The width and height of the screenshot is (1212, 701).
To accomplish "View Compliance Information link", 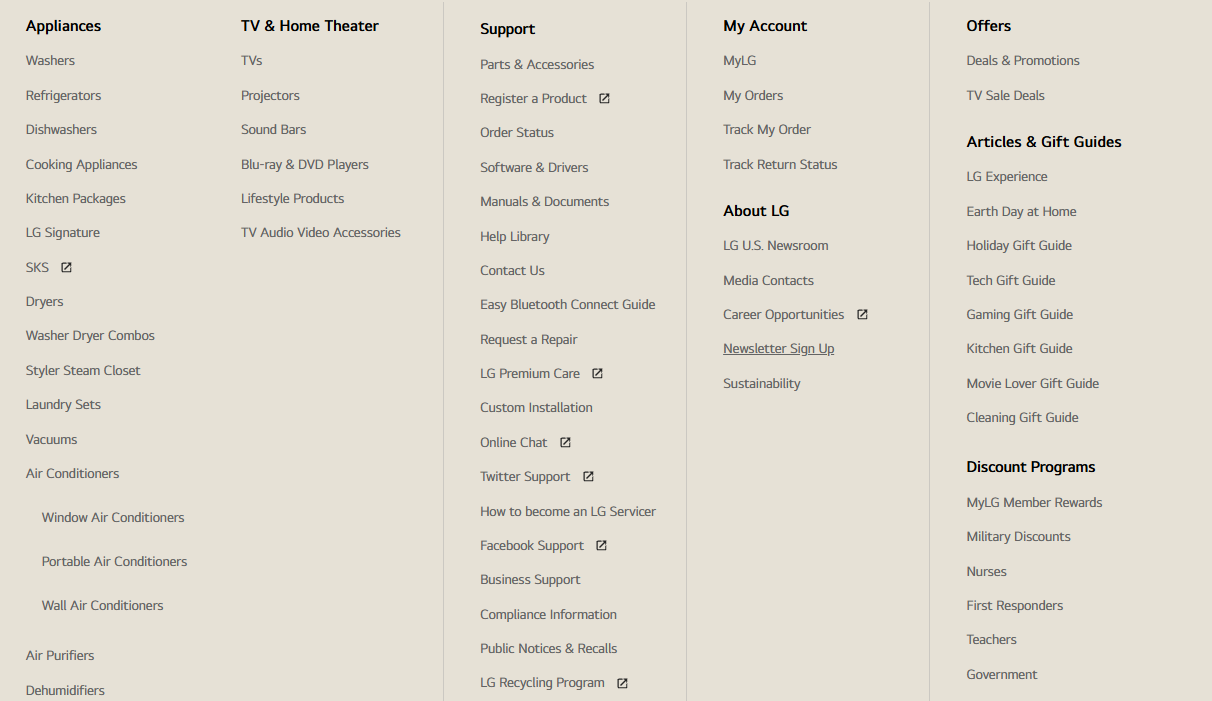I will coord(548,615).
